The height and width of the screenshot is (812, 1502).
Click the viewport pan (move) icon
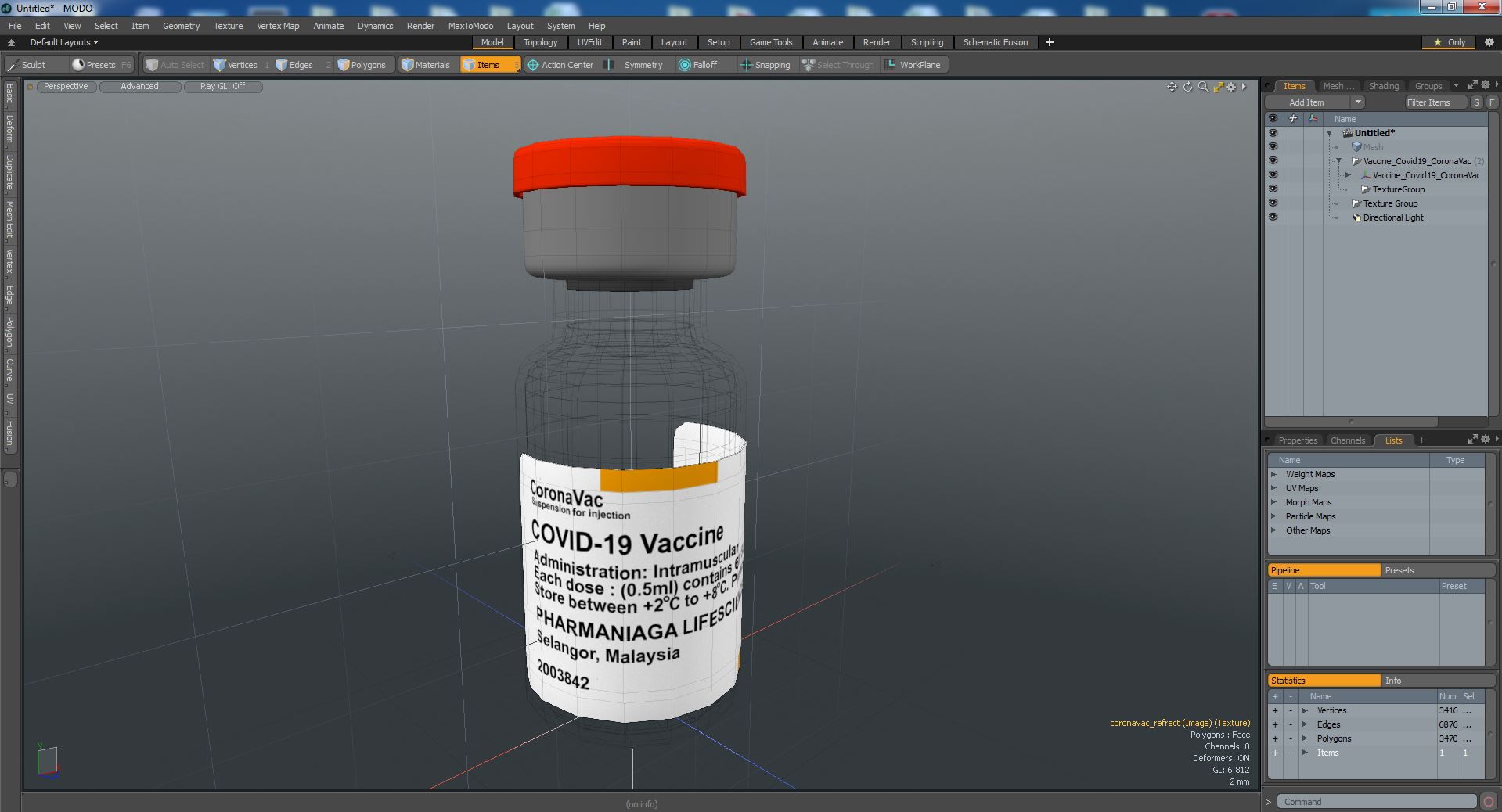click(1172, 87)
